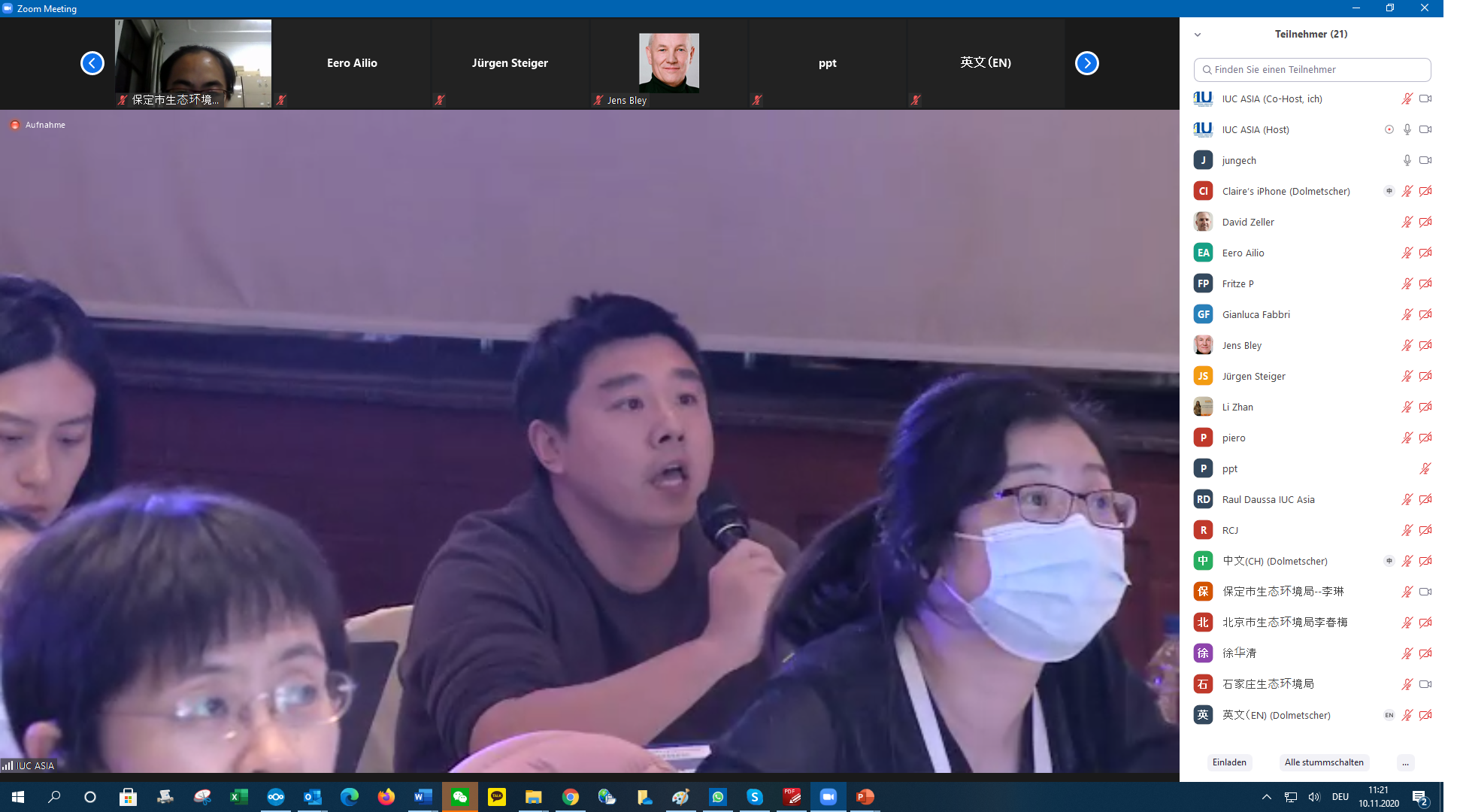Open more options ellipsis in participants panel
Viewport: 1457px width, 812px height.
pyautogui.click(x=1405, y=762)
